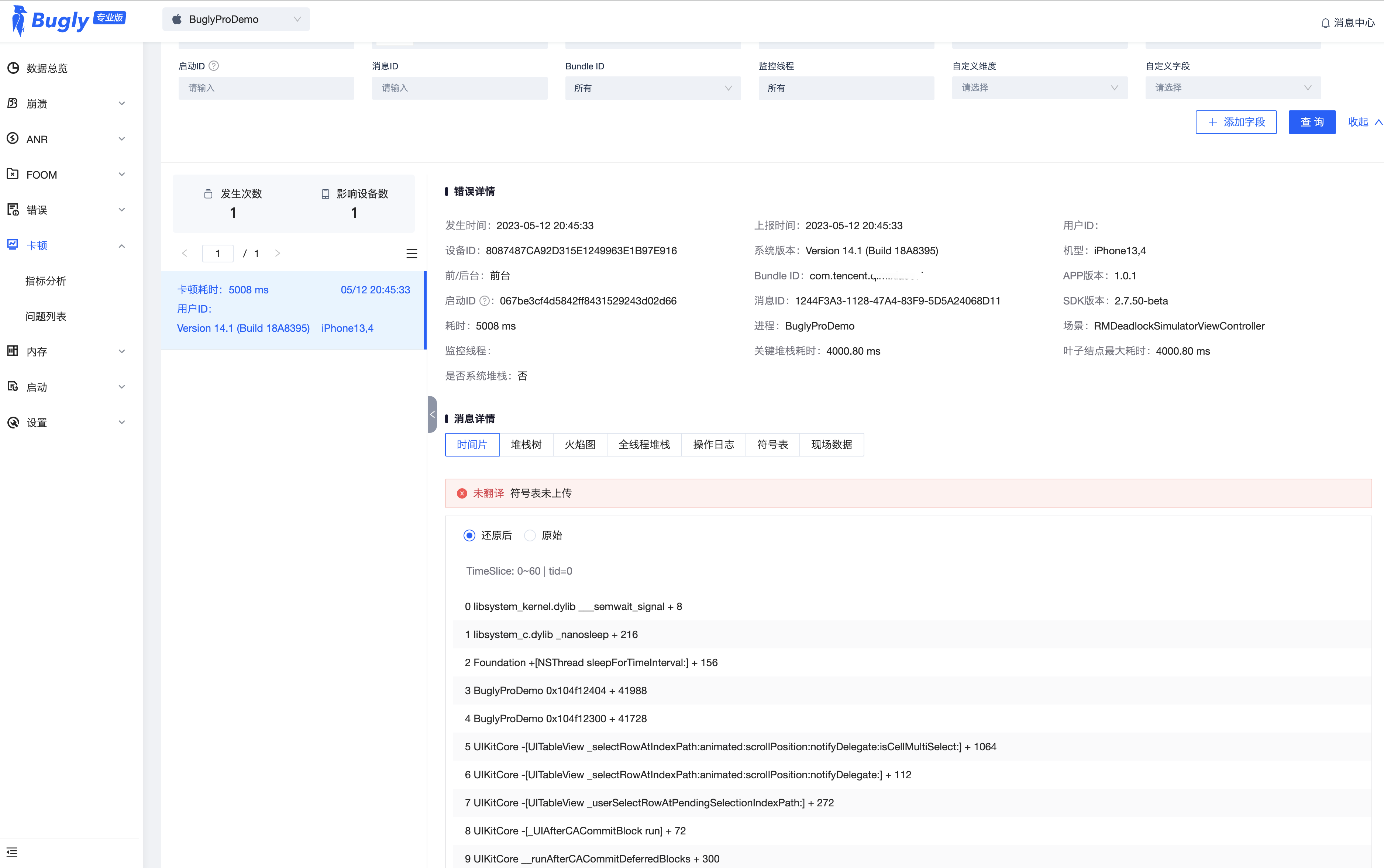Screen dimensions: 1384x868
Task: Open the 数据总览 overview icon
Action: coord(13,68)
